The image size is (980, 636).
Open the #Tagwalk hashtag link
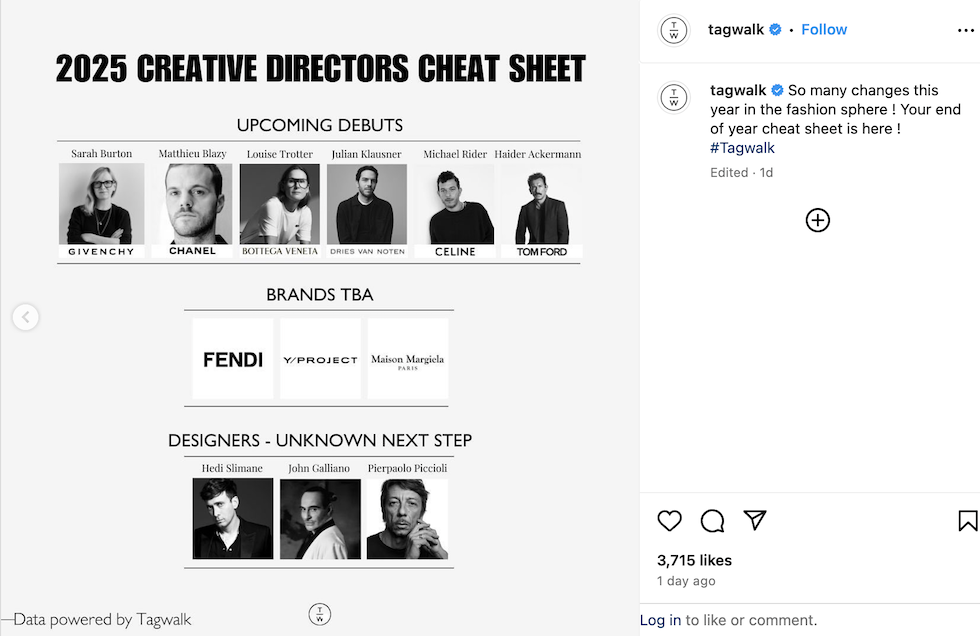click(742, 148)
